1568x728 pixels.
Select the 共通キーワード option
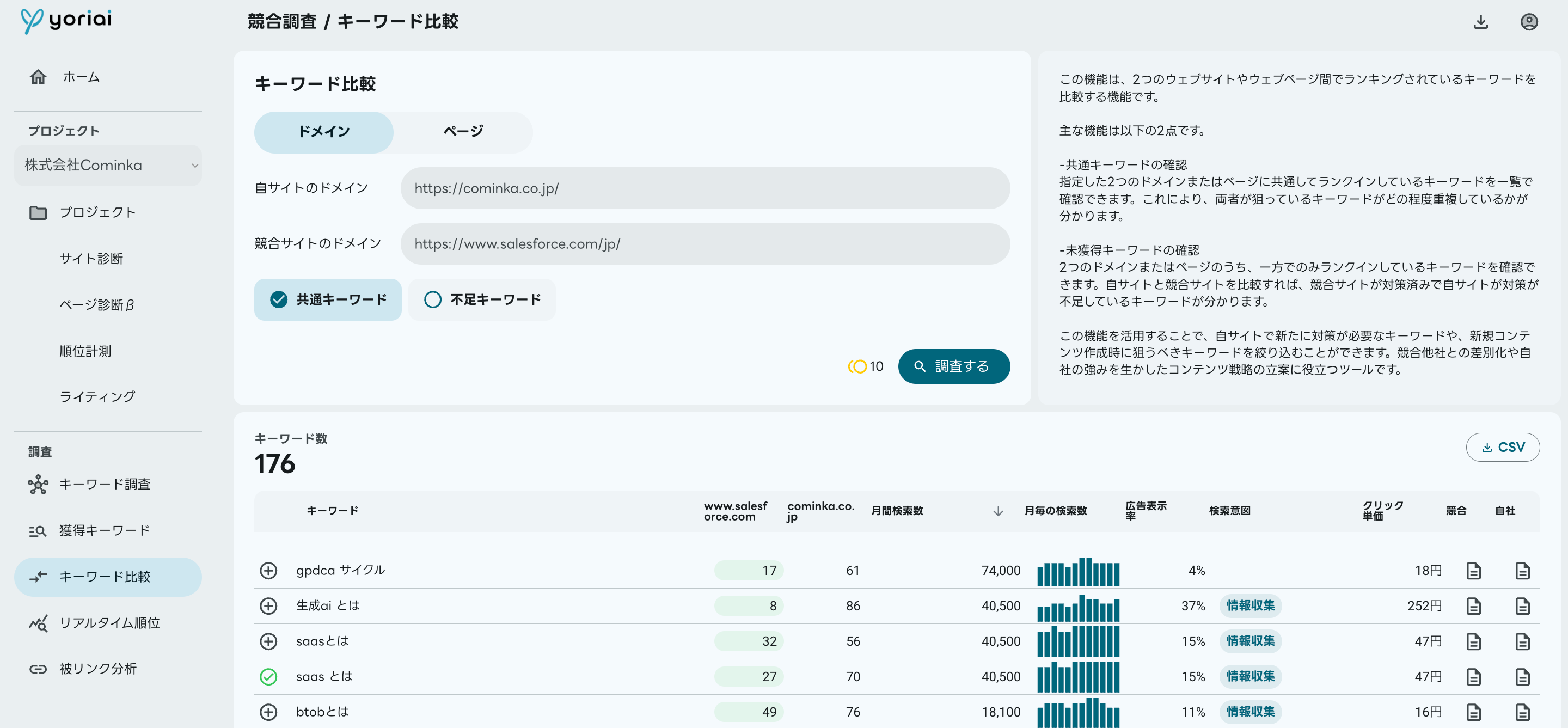click(x=327, y=299)
